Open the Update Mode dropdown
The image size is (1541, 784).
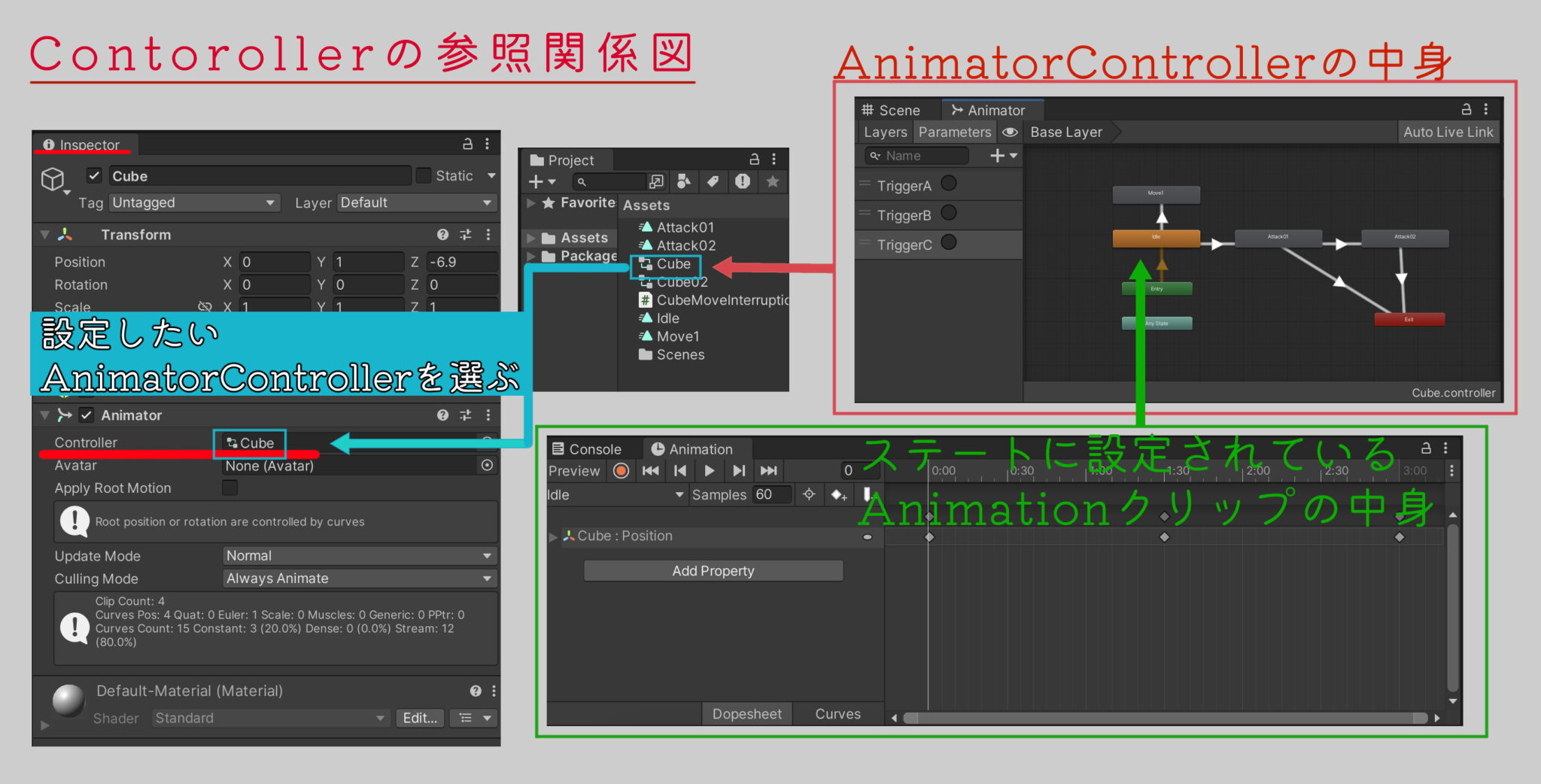click(360, 555)
